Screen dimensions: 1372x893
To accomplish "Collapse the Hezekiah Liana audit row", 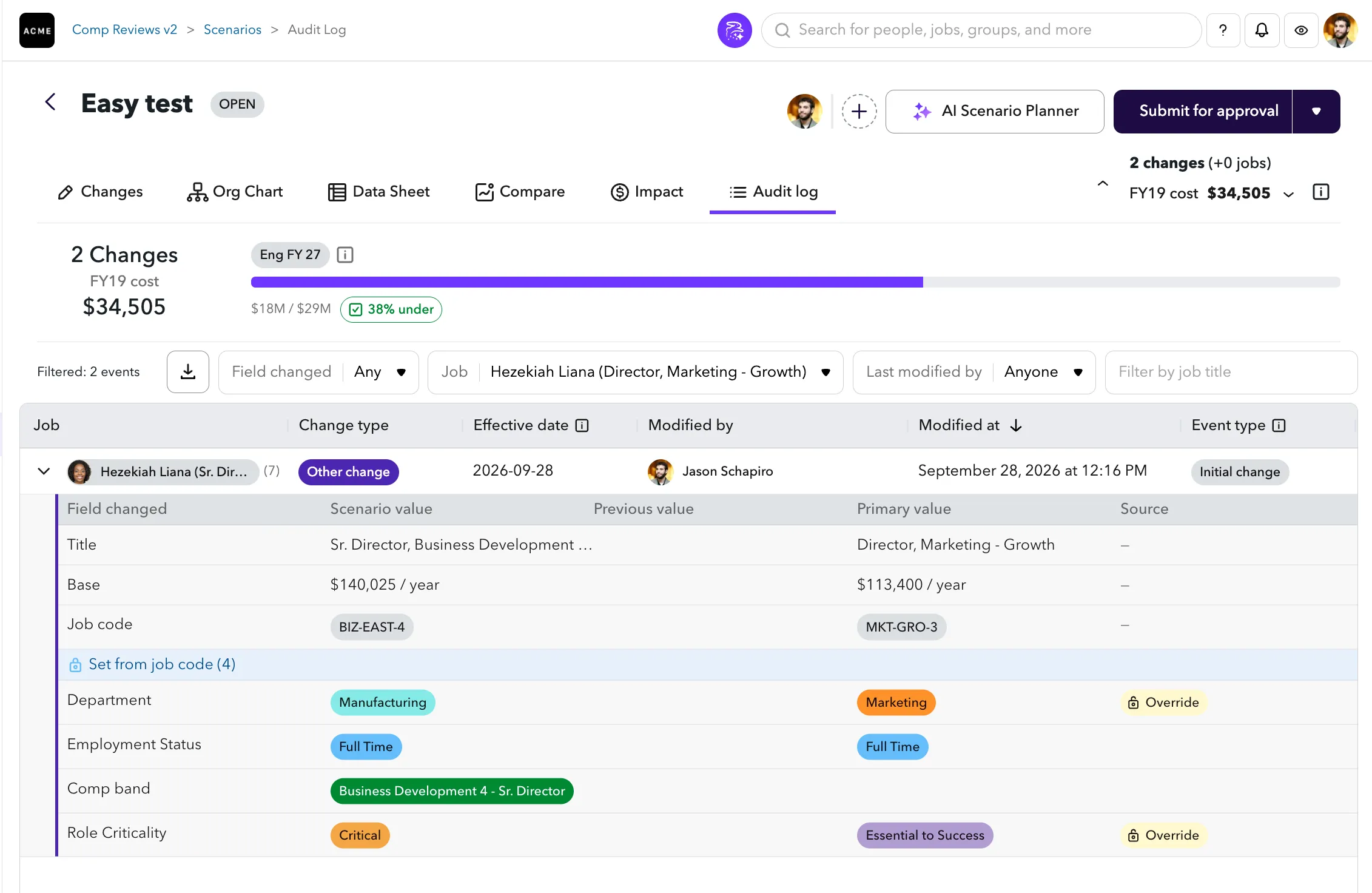I will [44, 471].
